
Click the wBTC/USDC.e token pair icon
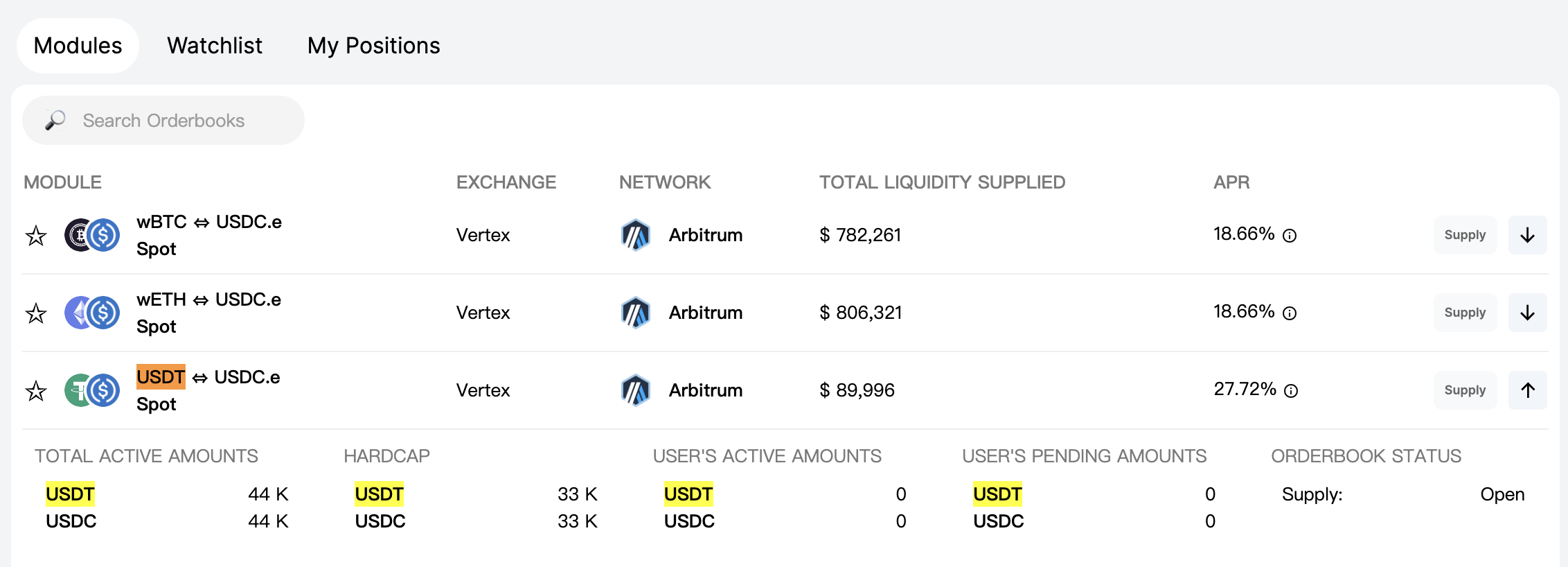click(92, 236)
